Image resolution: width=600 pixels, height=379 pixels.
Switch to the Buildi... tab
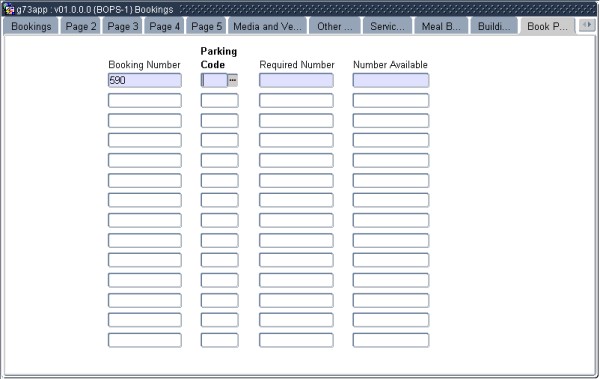(x=494, y=26)
